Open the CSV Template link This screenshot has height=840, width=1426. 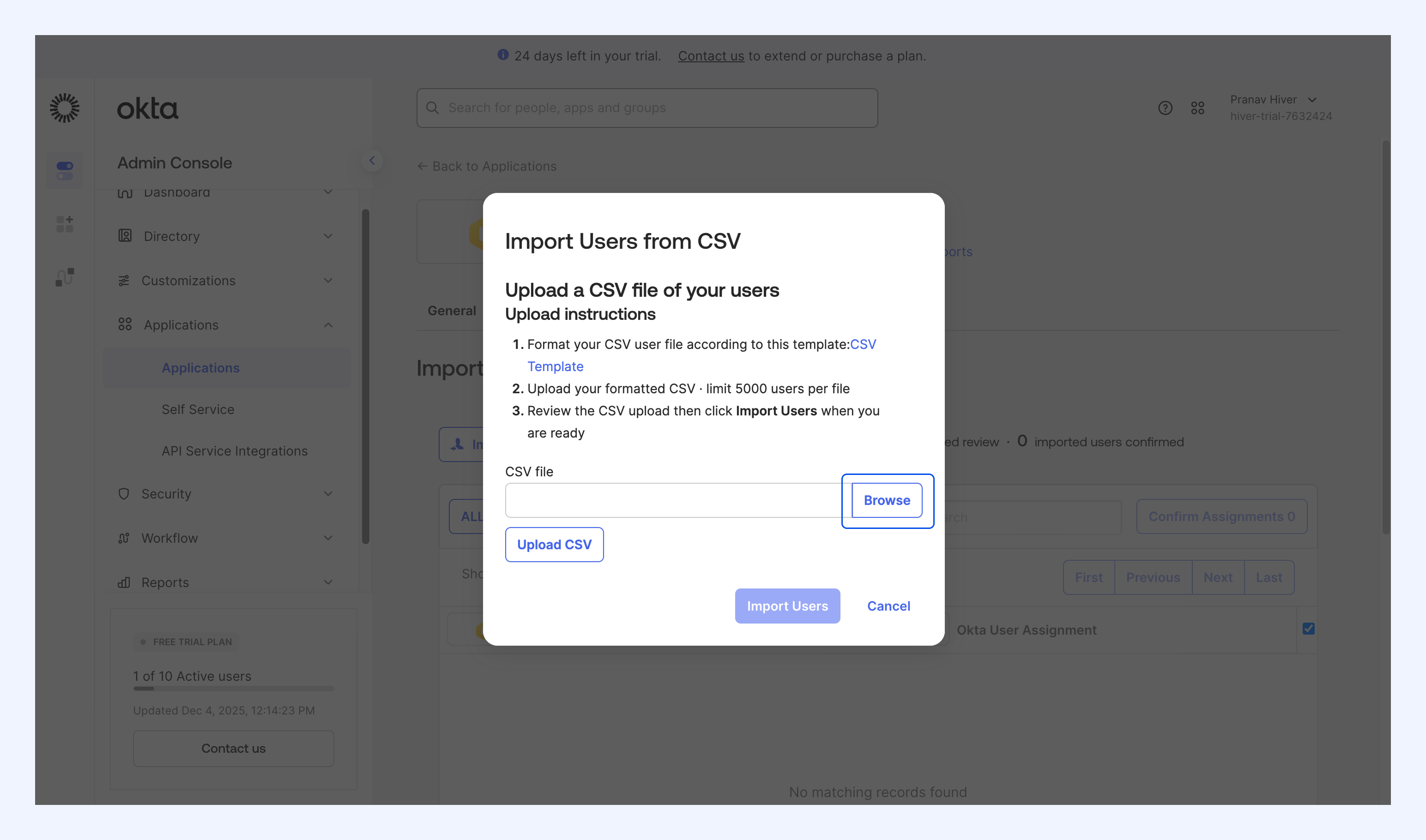coord(701,355)
